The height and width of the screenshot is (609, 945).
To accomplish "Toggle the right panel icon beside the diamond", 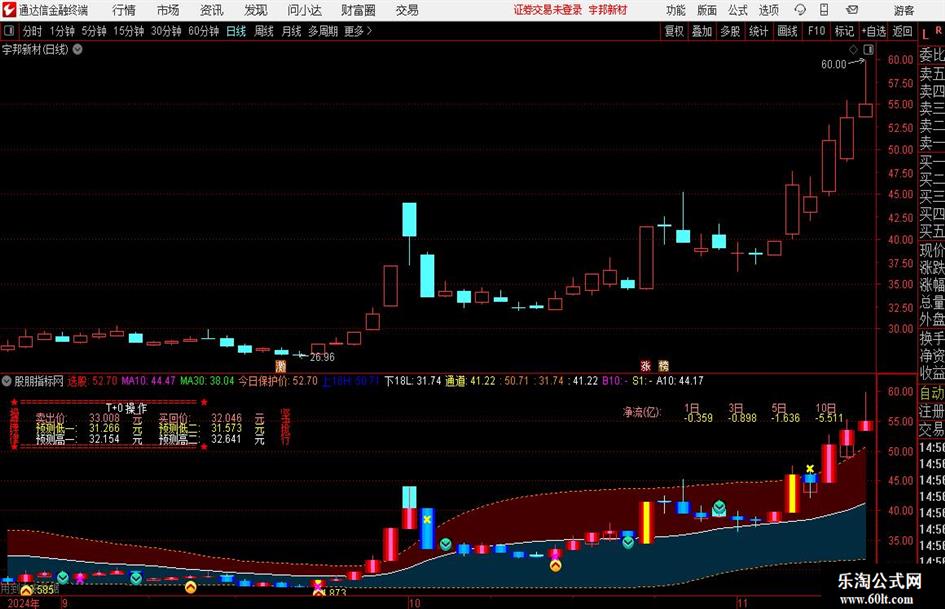I will 868,50.
